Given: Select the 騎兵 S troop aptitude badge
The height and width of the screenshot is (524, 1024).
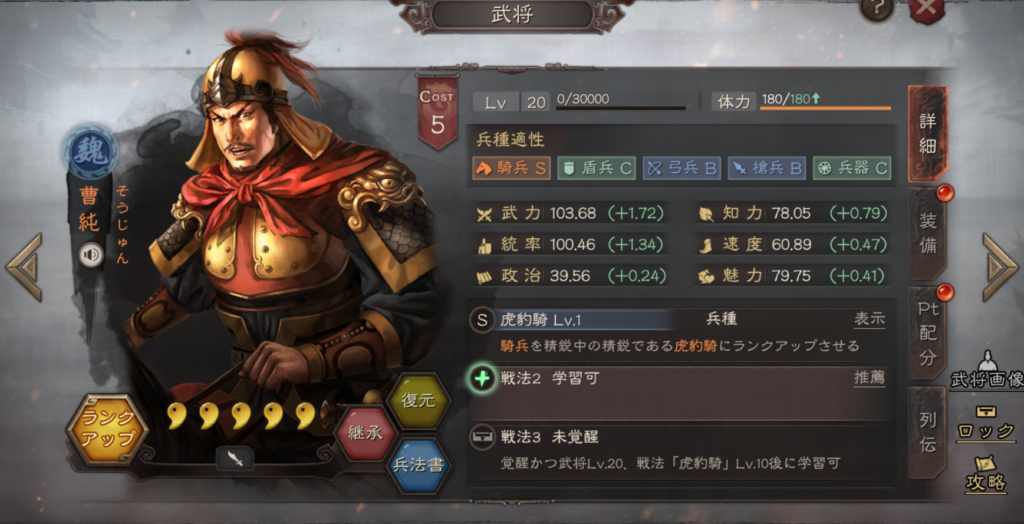Looking at the screenshot, I should (512, 168).
